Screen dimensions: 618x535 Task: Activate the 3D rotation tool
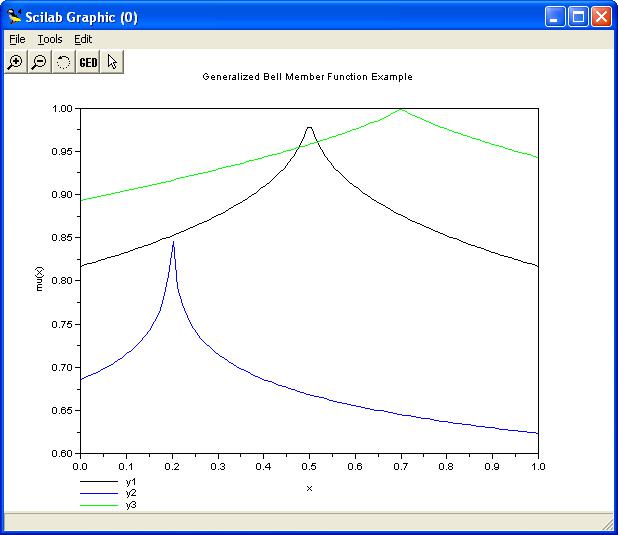[63, 62]
